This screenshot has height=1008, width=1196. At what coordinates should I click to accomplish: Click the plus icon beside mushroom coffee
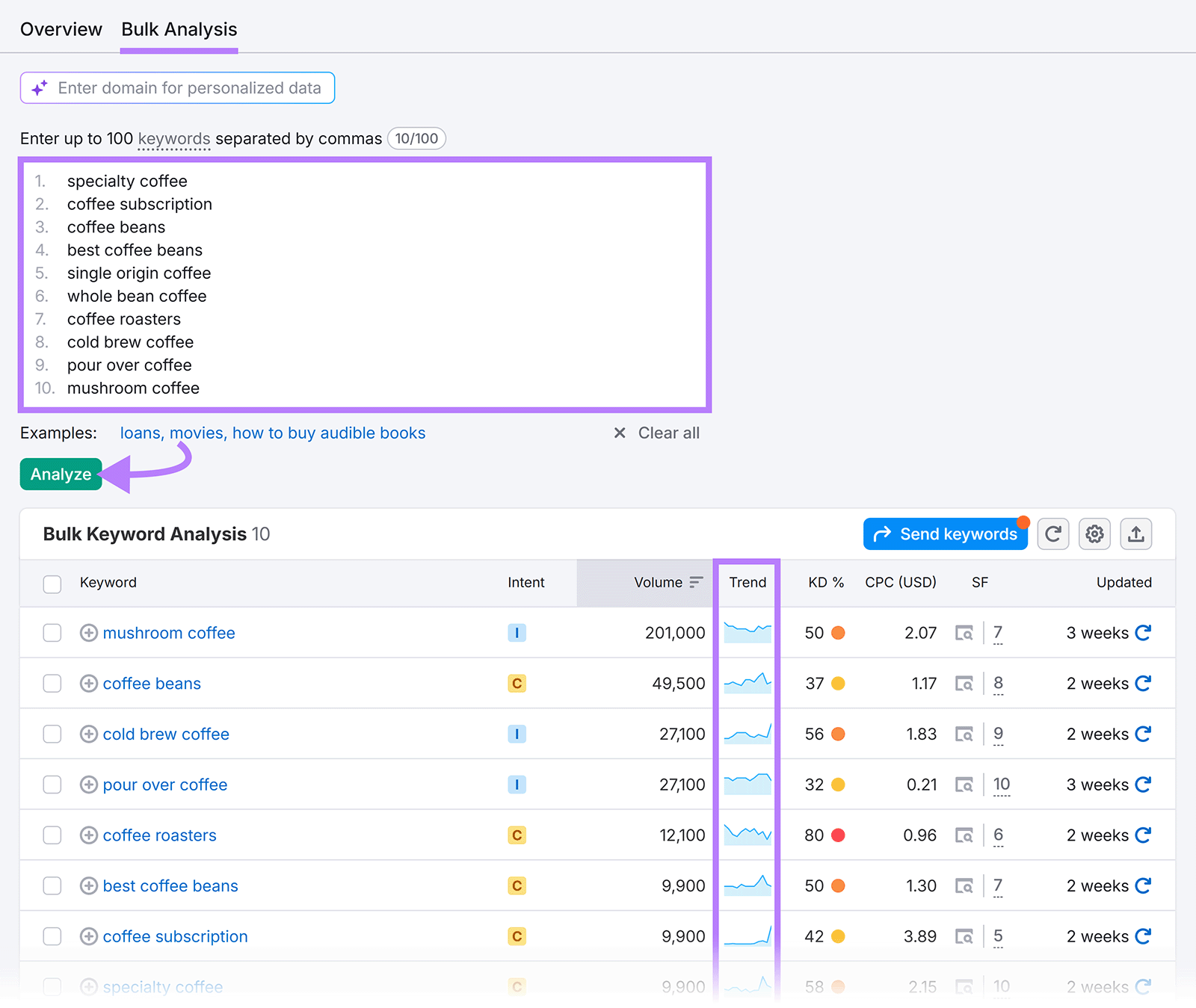(89, 633)
